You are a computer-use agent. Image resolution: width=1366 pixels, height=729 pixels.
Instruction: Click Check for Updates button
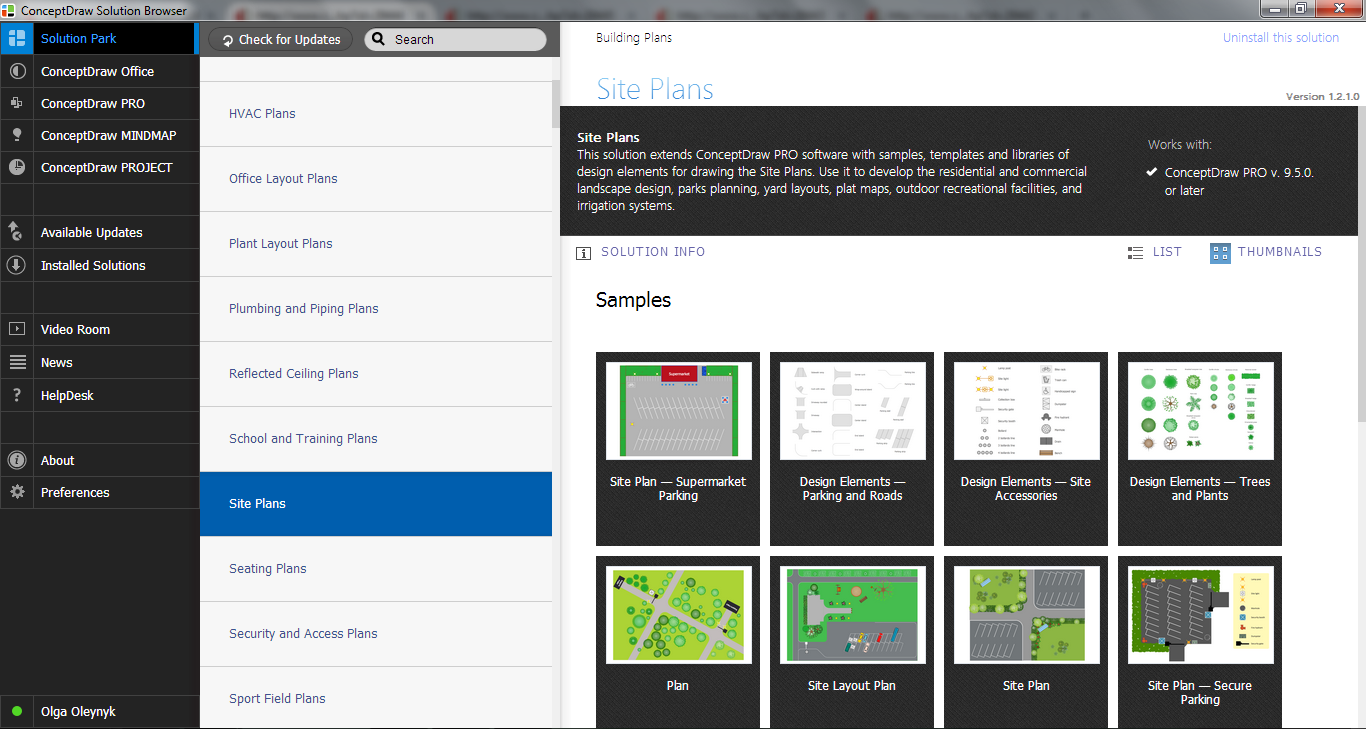pyautogui.click(x=281, y=39)
